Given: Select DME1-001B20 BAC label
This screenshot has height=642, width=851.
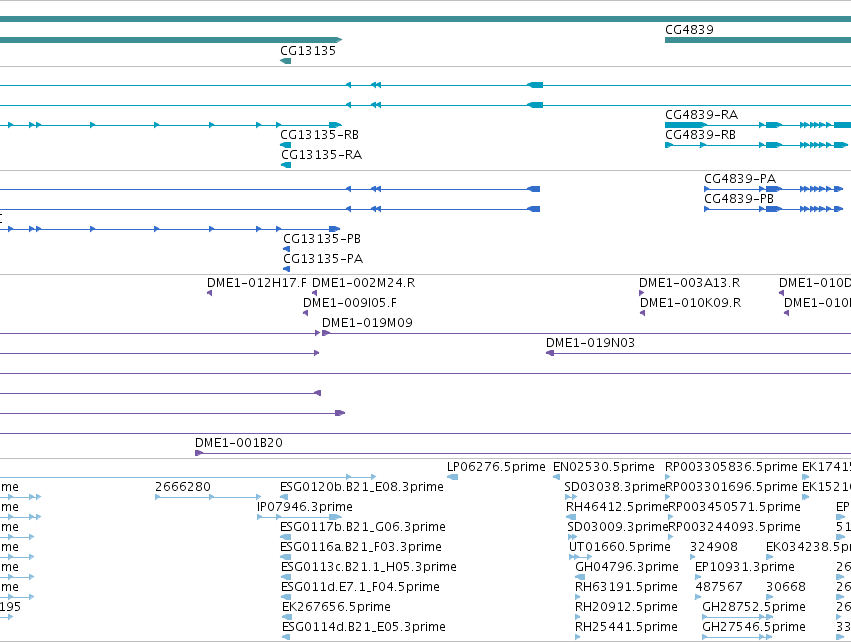Looking at the screenshot, I should pos(239,443).
